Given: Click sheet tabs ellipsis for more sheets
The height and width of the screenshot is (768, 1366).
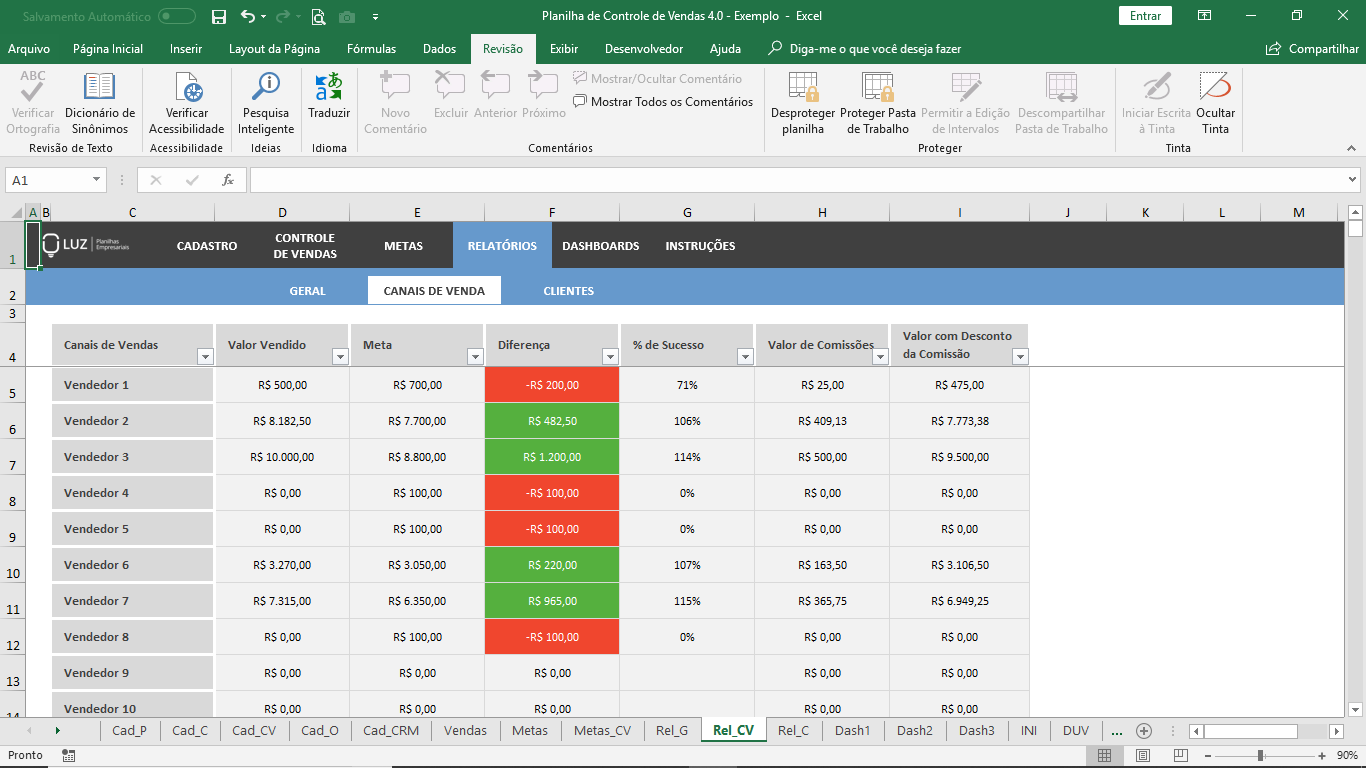Looking at the screenshot, I should click(x=1117, y=731).
